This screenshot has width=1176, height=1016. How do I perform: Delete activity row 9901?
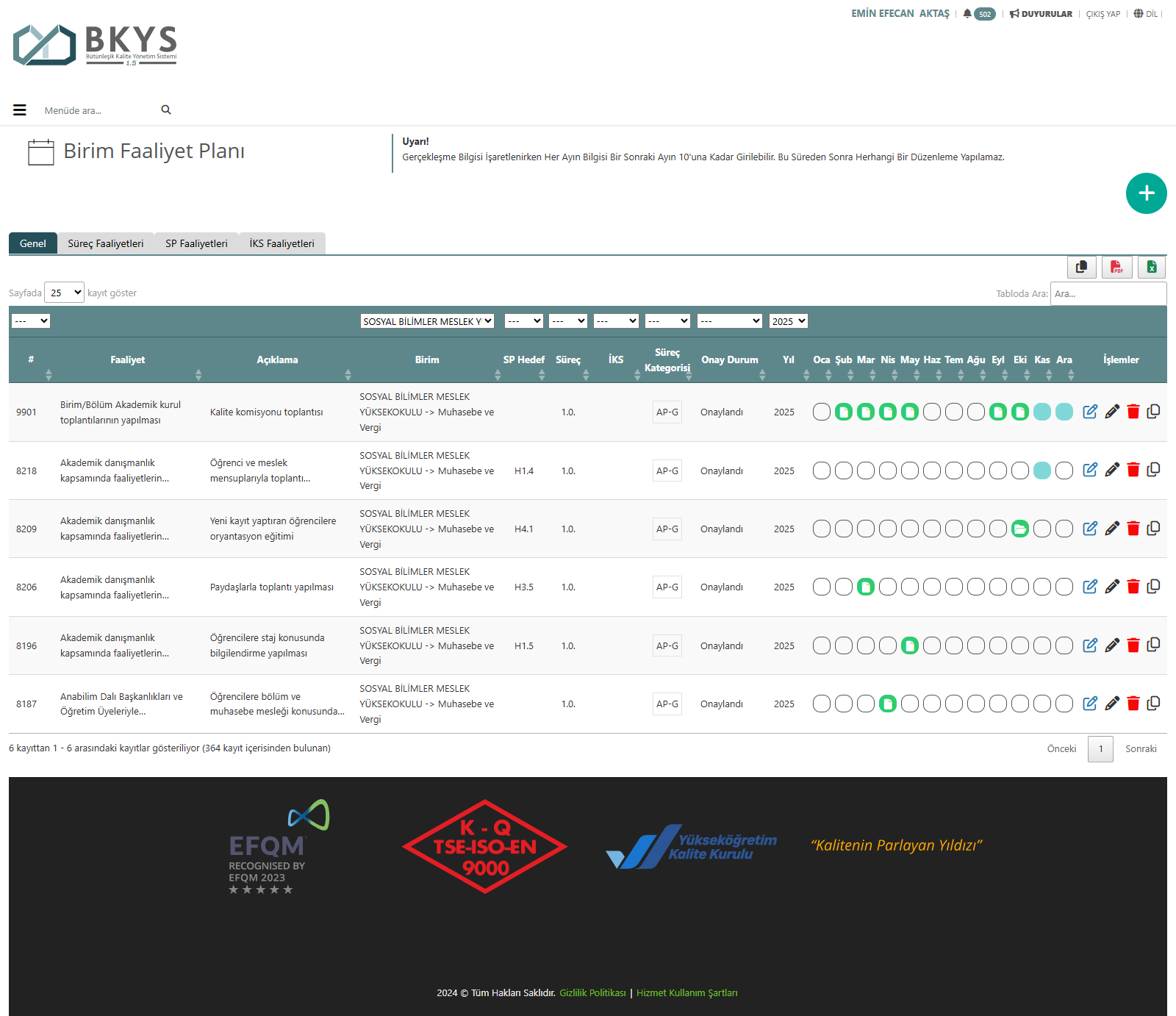click(1133, 412)
